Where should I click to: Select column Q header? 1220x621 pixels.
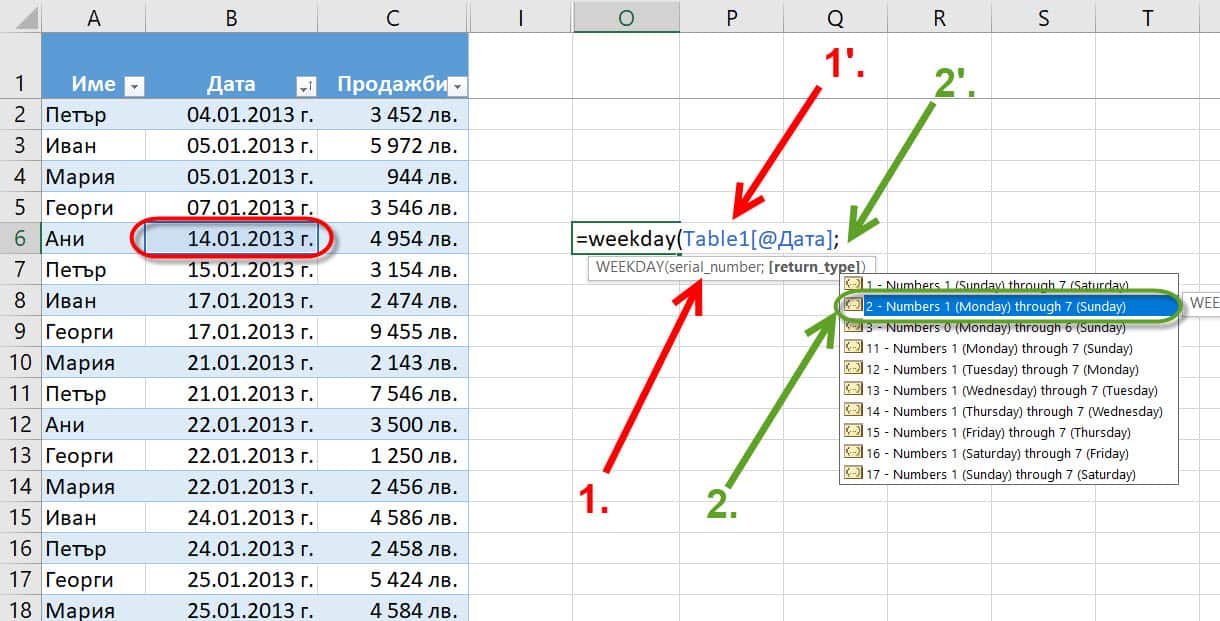pos(835,17)
